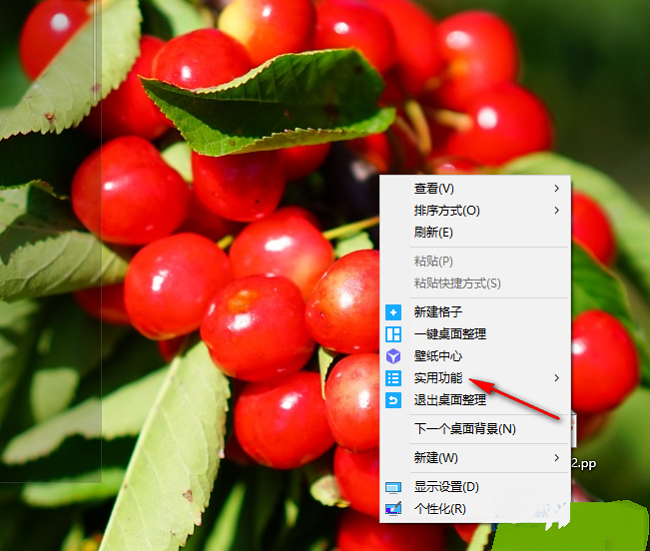Open the 查看(V) menu entry
The height and width of the screenshot is (551, 650).
tap(475, 189)
